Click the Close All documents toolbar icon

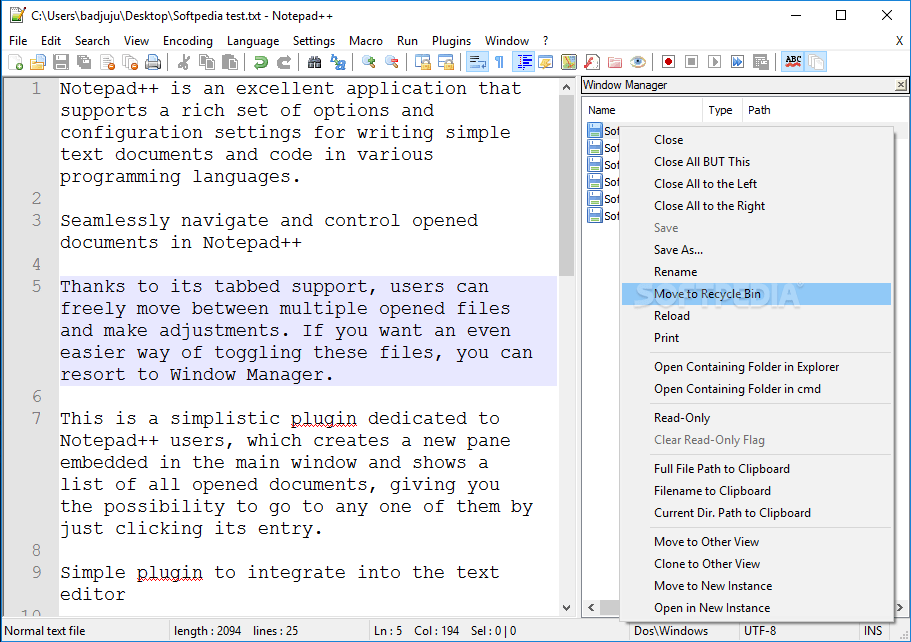click(x=131, y=62)
